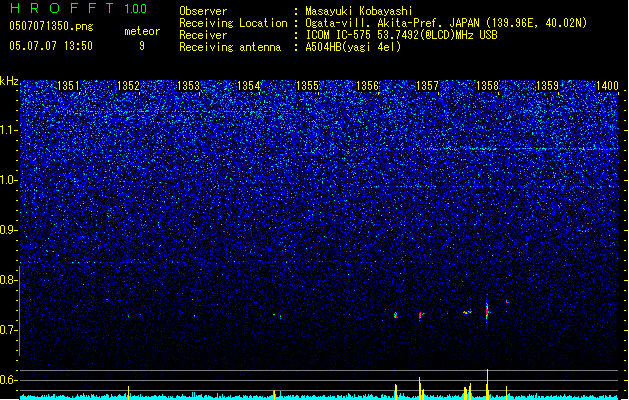Click the 1.1 kHz axis label
The width and height of the screenshot is (629, 400).
tap(8, 130)
